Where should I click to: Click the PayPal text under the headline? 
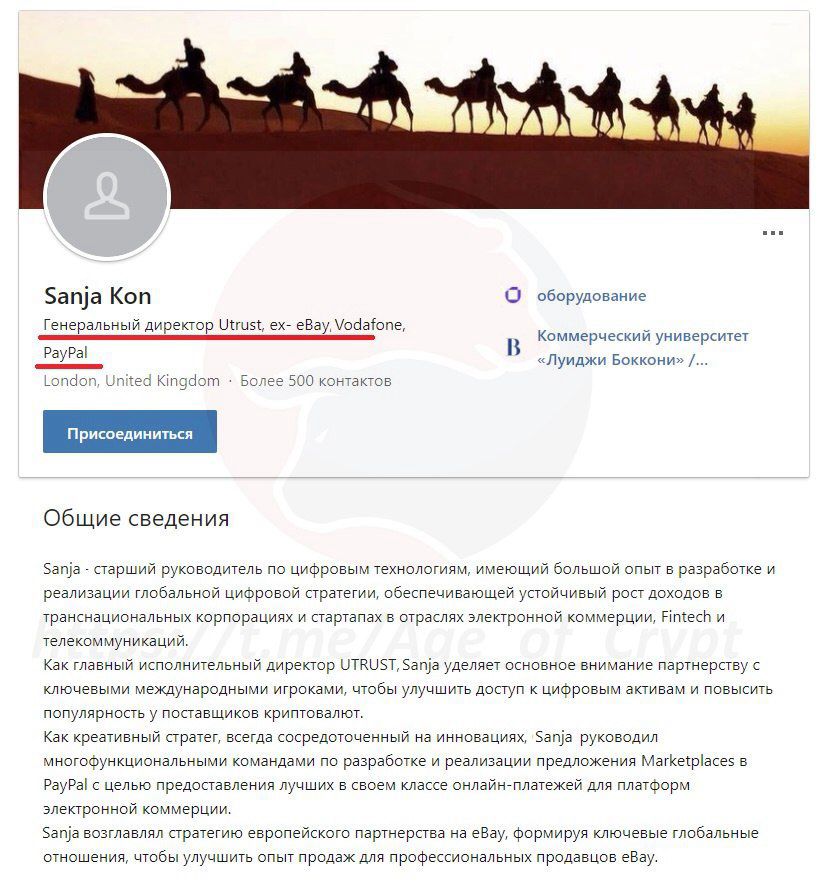click(65, 353)
